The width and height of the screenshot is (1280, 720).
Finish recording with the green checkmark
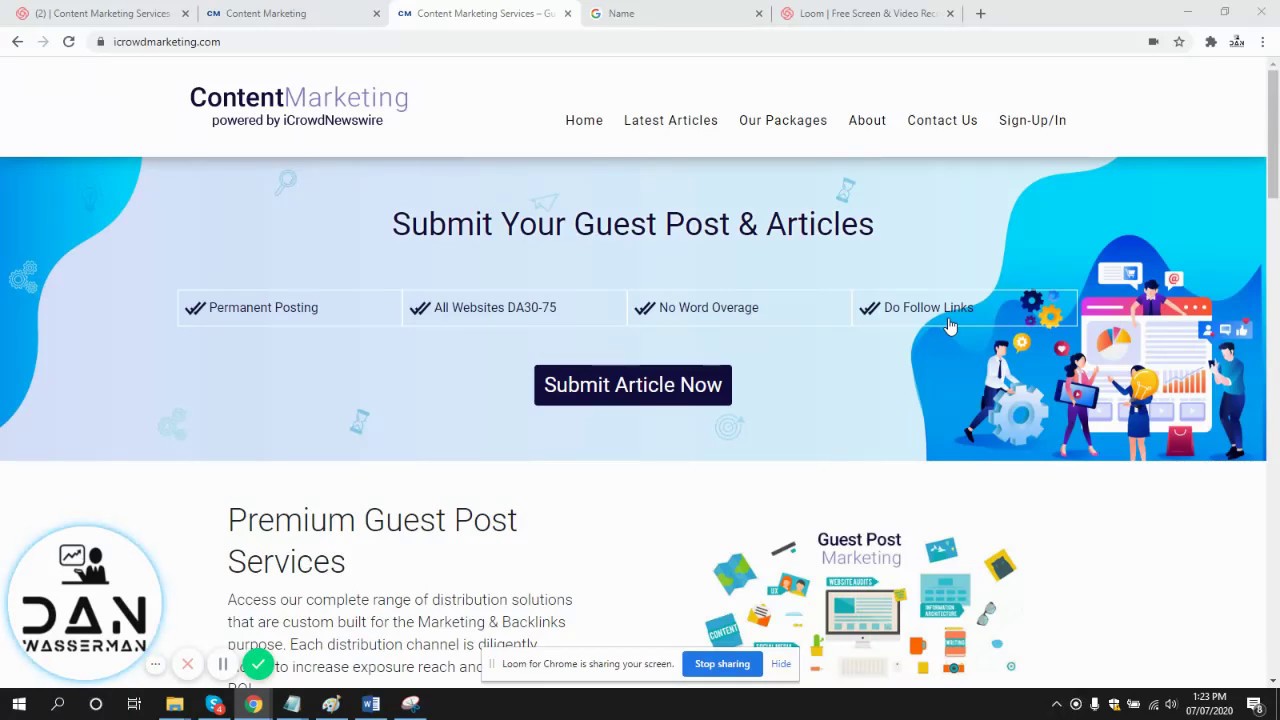tap(258, 664)
